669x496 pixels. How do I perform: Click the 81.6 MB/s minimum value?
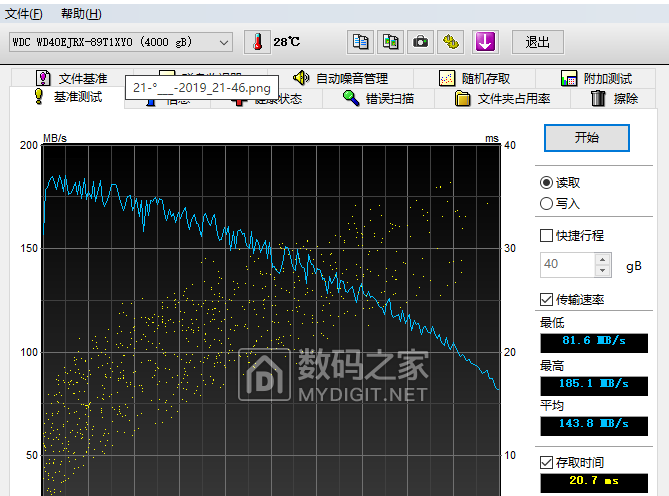[x=594, y=343]
